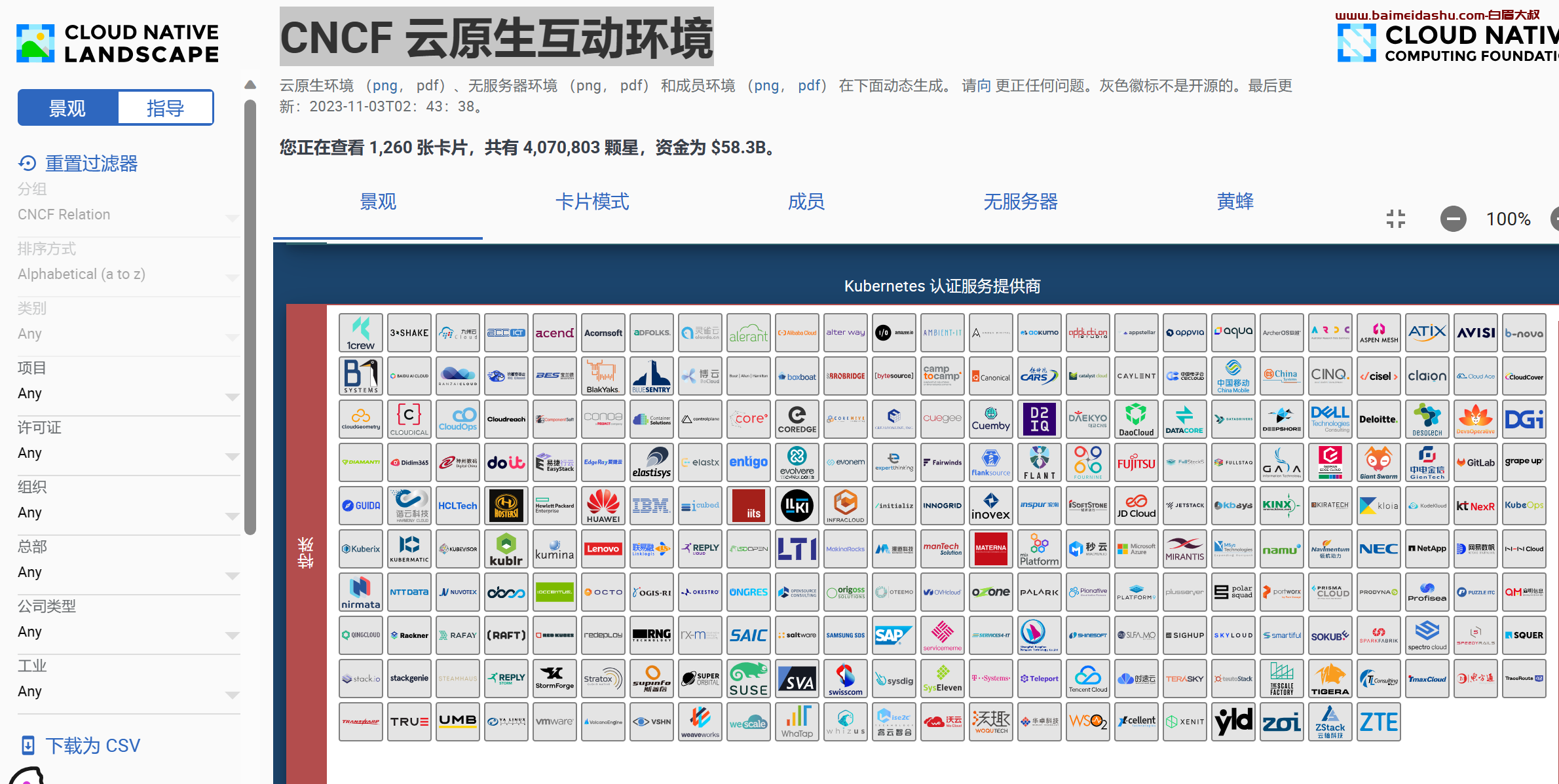Open the Deloitte logo card
This screenshot has height=784, width=1559.
pos(1379,419)
